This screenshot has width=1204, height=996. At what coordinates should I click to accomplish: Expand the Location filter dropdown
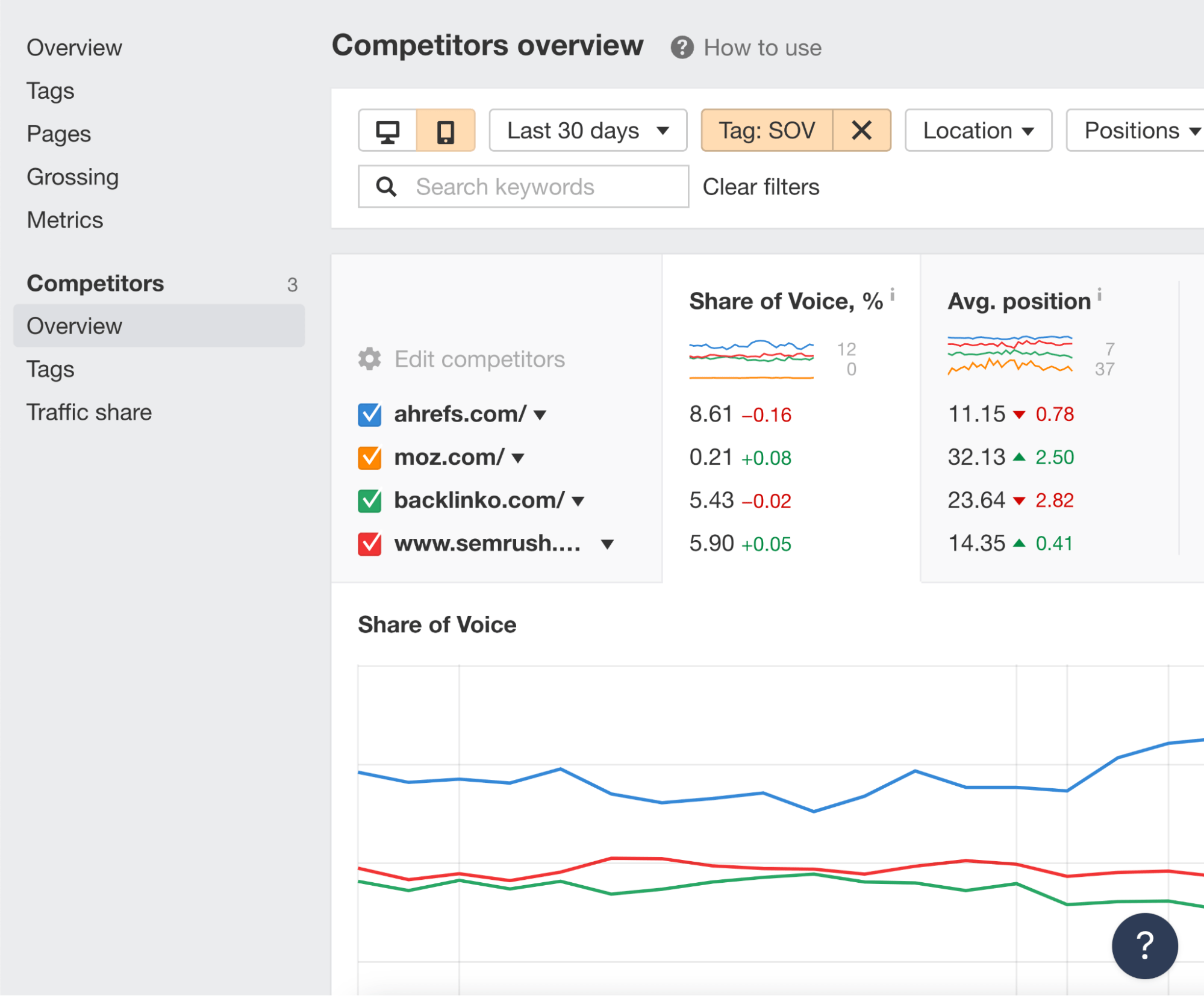pyautogui.click(x=978, y=131)
